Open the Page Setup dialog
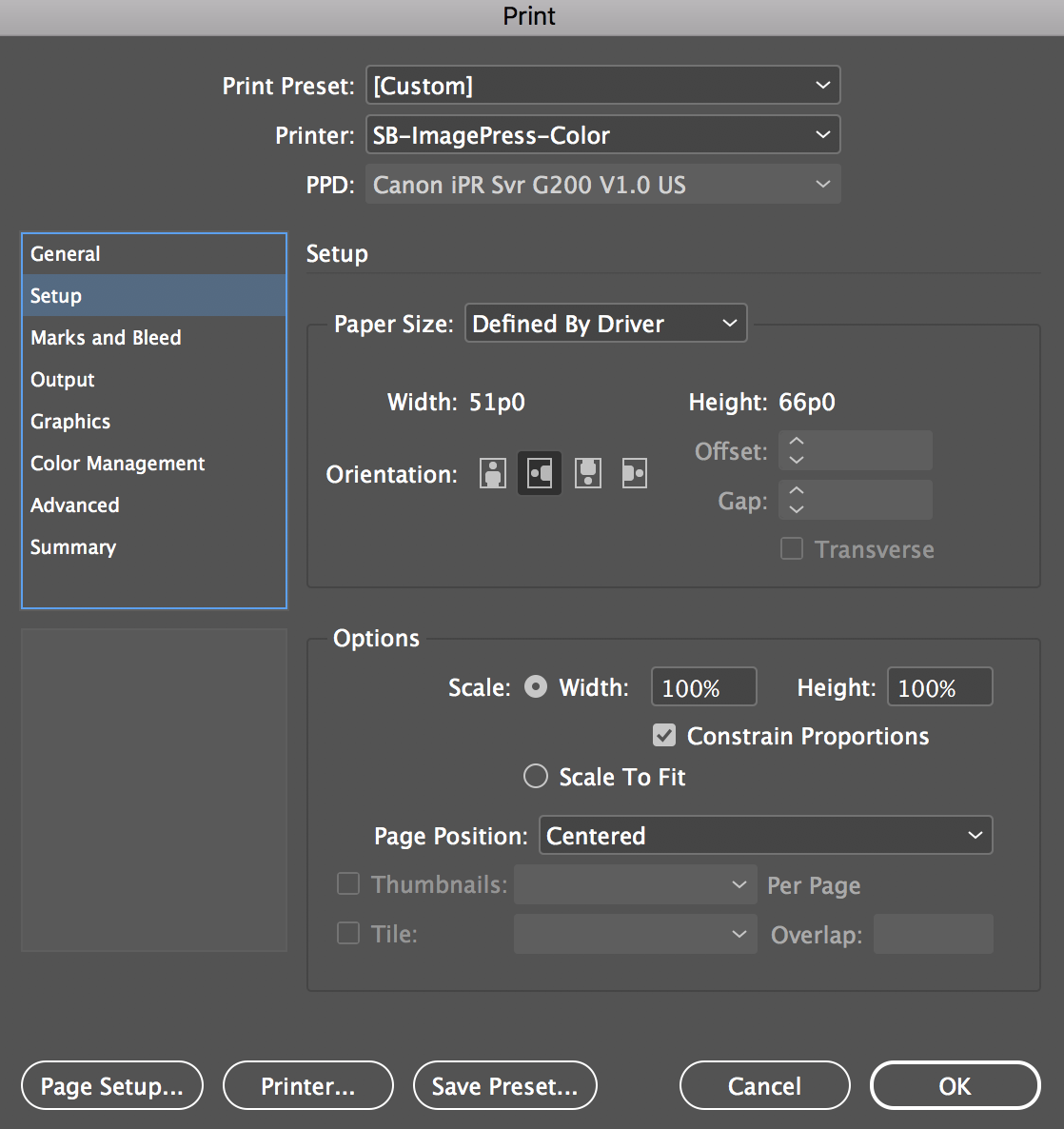Screen dimensions: 1064x1129 [x=111, y=1085]
